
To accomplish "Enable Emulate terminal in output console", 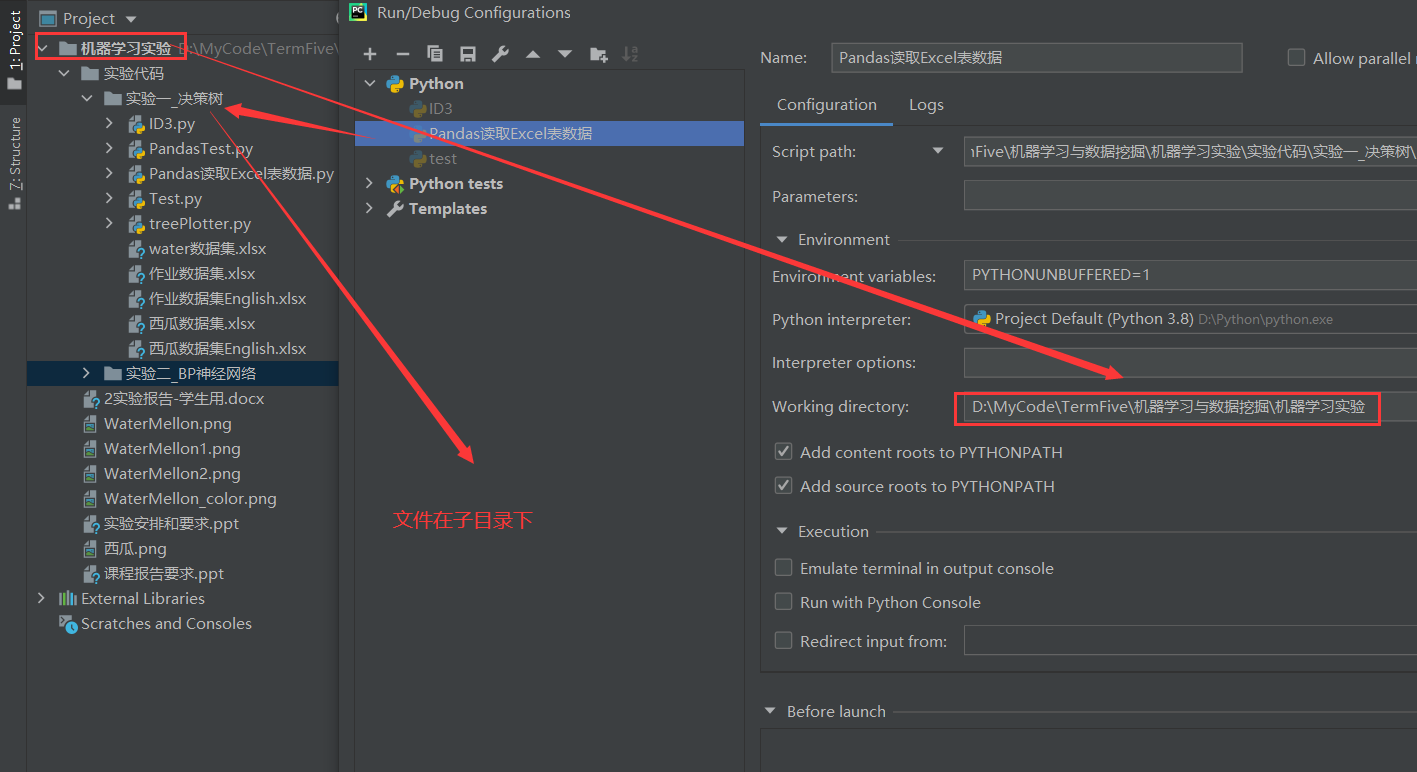I will coord(784,568).
